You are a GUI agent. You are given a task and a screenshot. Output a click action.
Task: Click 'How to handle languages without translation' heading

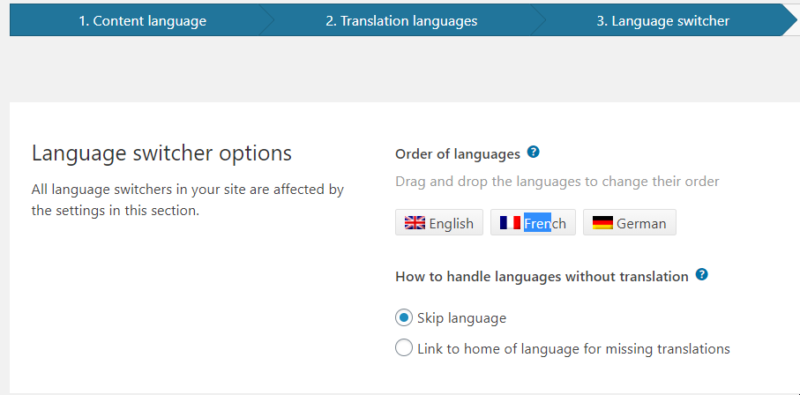pos(542,277)
